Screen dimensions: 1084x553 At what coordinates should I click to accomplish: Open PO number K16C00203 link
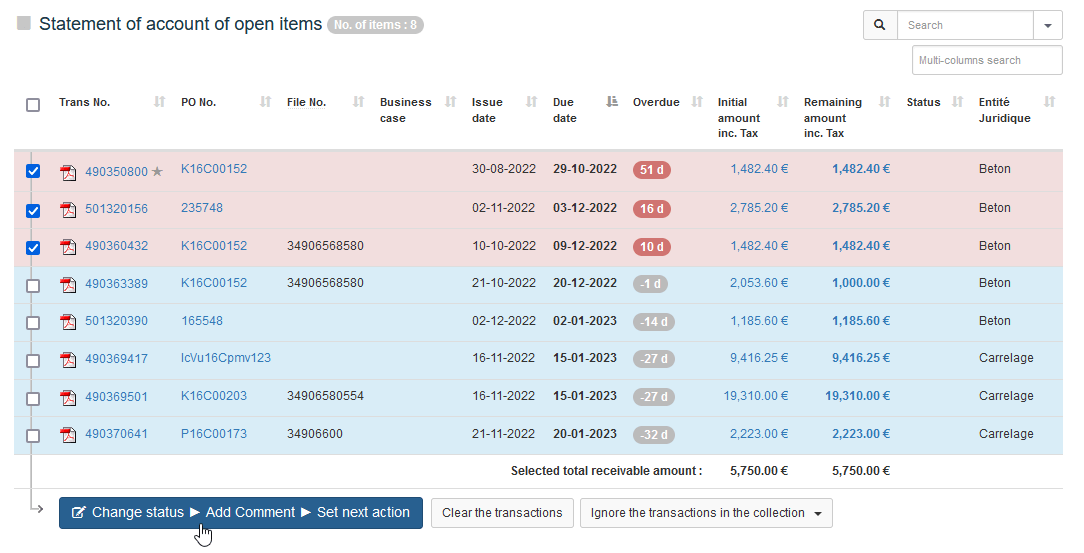click(213, 396)
